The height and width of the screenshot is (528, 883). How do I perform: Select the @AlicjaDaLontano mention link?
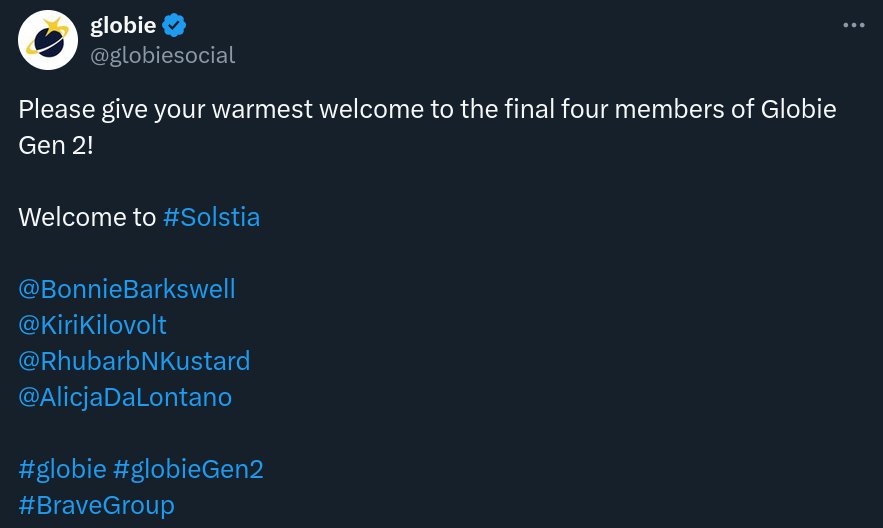125,397
